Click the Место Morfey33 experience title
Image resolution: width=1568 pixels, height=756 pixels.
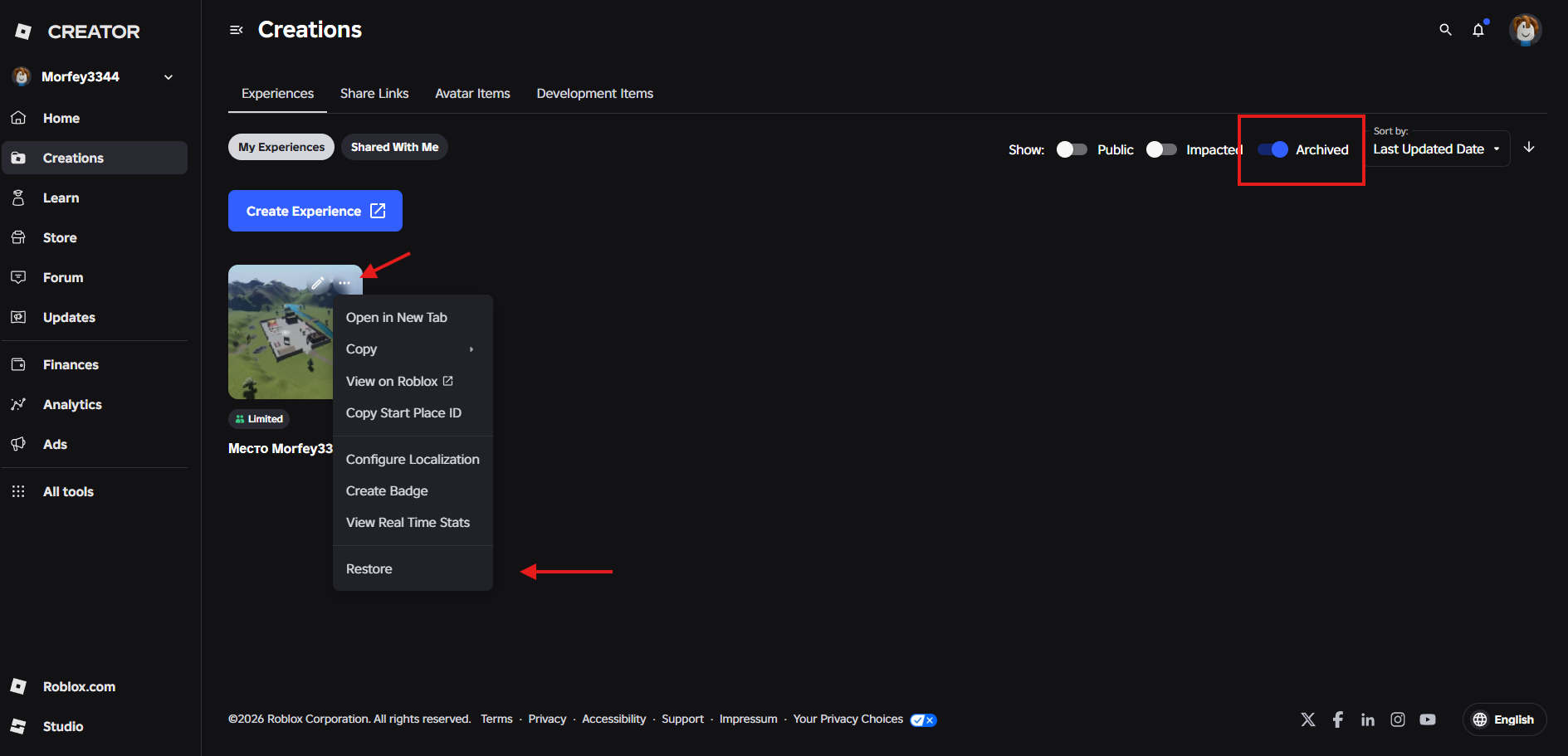(281, 448)
